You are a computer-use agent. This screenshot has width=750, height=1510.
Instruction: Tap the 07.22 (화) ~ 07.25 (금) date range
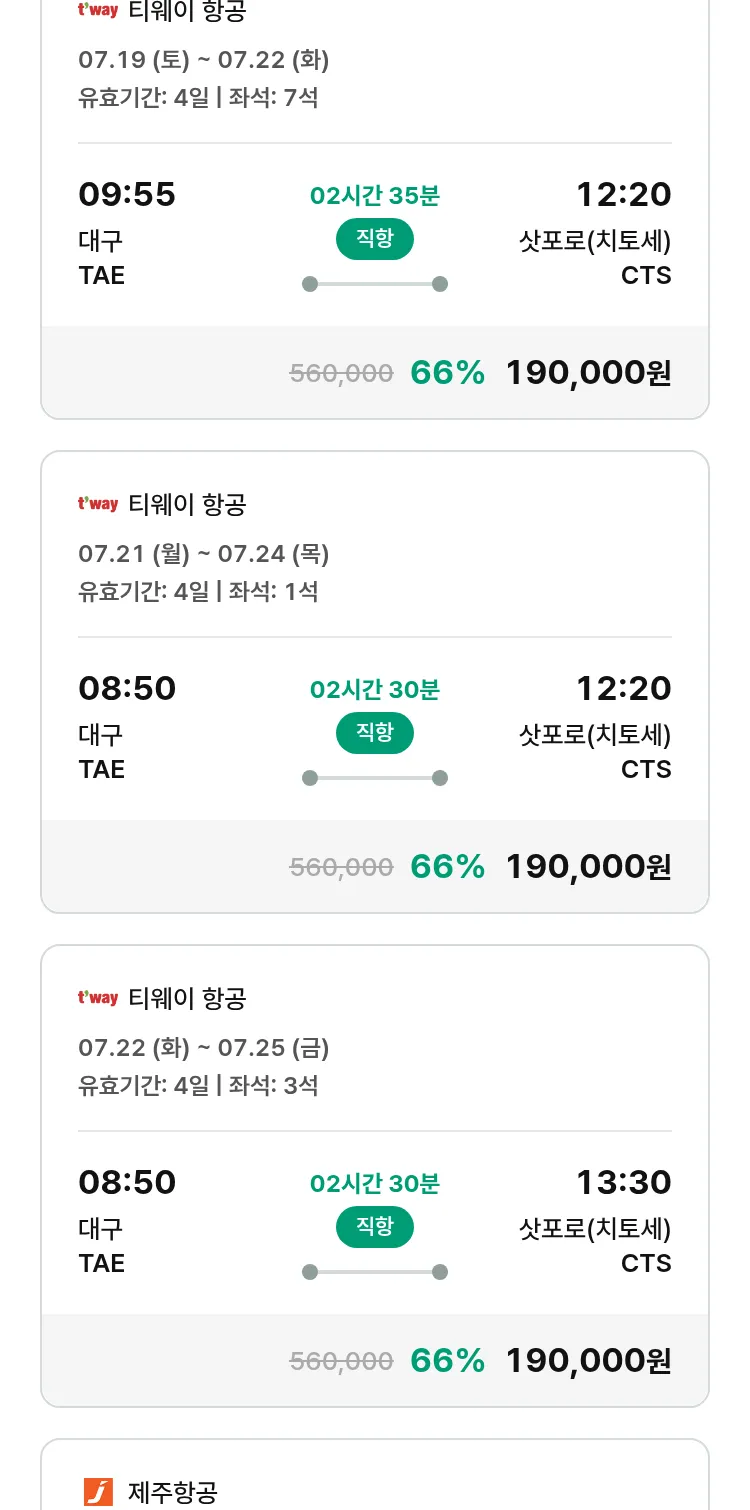204,1048
